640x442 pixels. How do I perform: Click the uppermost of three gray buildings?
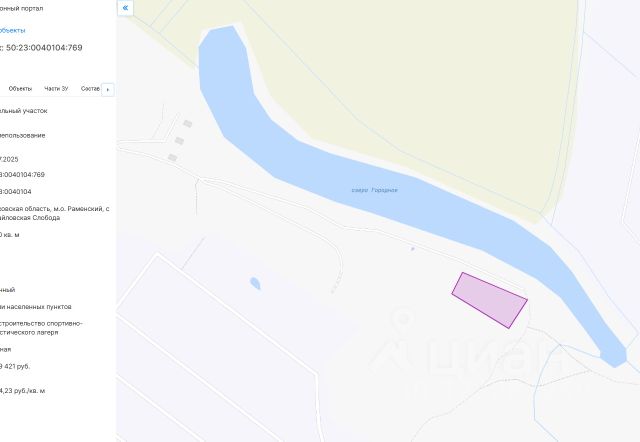pos(187,124)
